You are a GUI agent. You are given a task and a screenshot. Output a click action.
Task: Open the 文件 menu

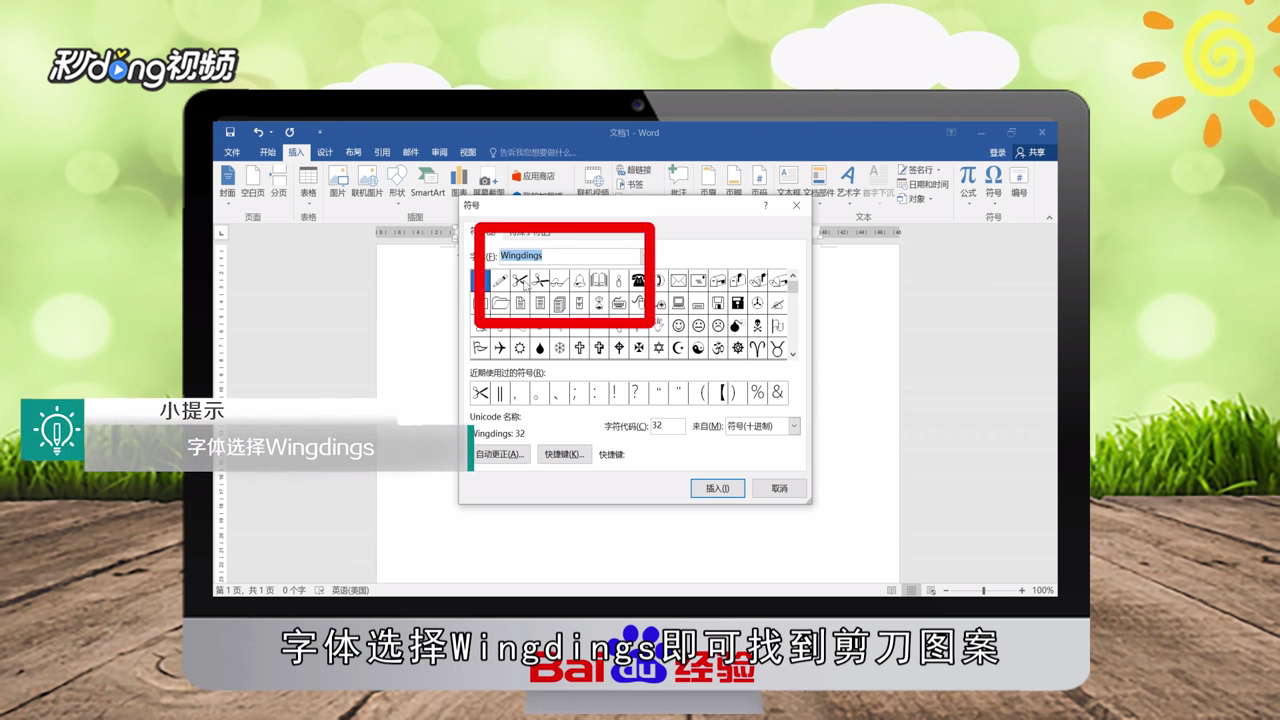[x=232, y=152]
